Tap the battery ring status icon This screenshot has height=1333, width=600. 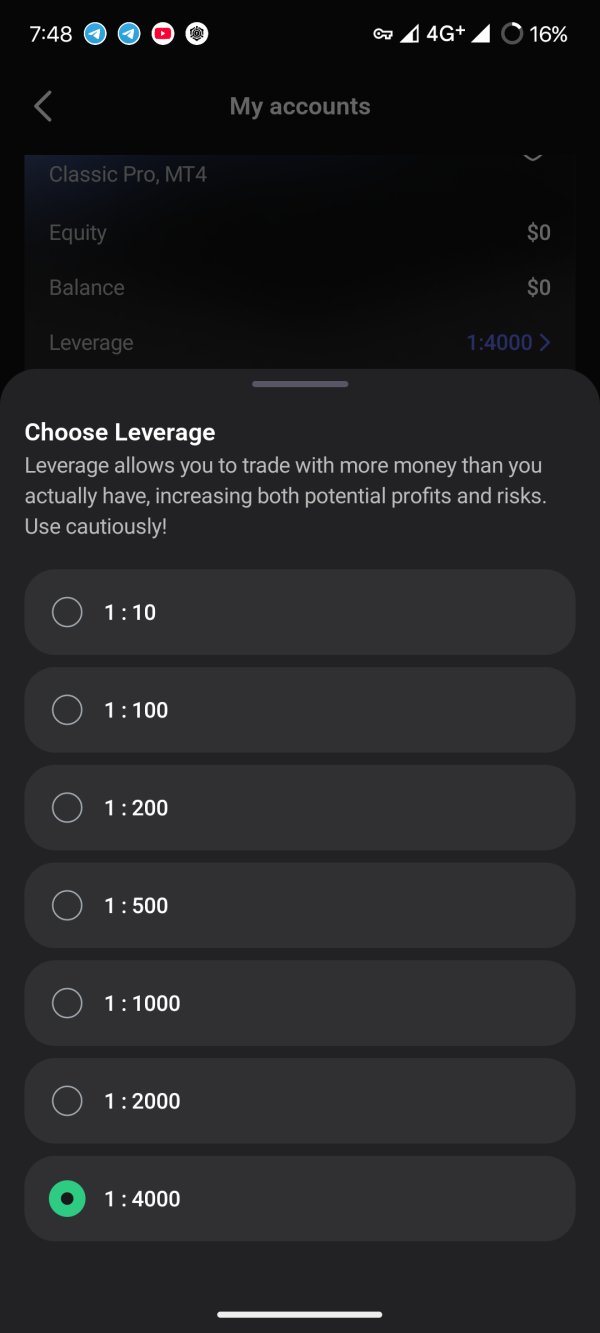tap(512, 34)
